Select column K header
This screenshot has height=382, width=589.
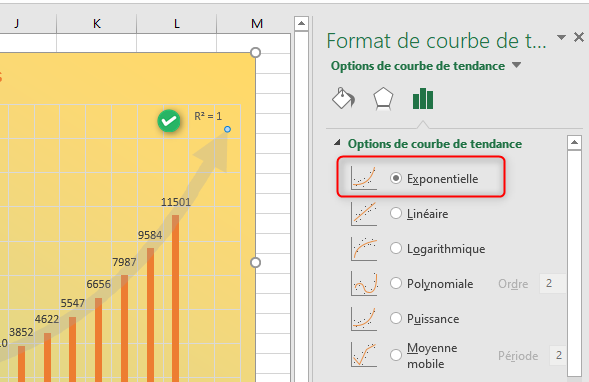pyautogui.click(x=97, y=24)
